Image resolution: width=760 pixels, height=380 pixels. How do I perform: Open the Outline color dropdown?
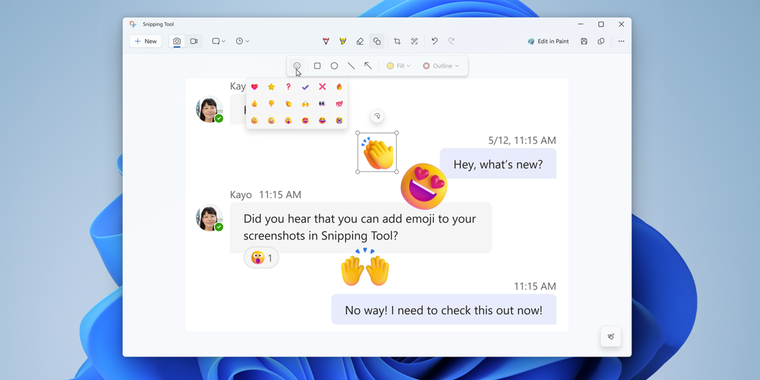point(440,66)
